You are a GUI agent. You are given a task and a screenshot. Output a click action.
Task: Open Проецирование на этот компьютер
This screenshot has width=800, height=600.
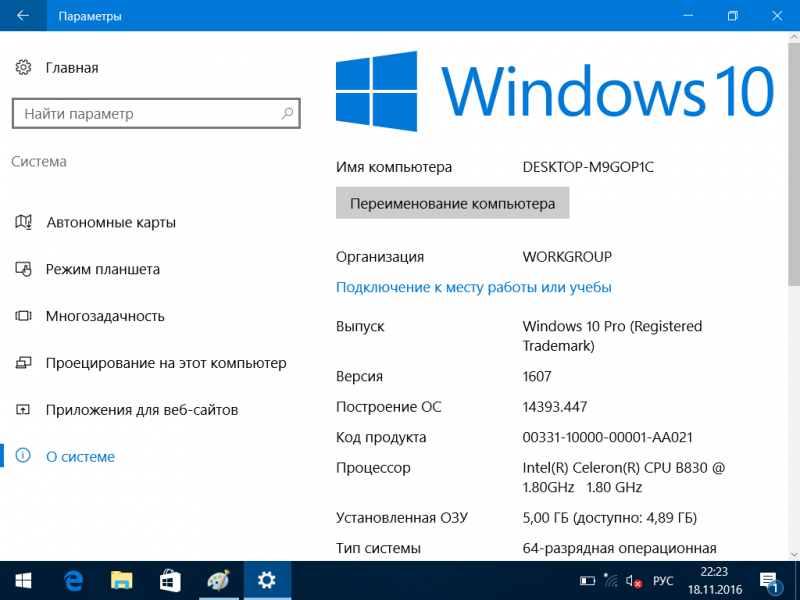pyautogui.click(x=166, y=363)
